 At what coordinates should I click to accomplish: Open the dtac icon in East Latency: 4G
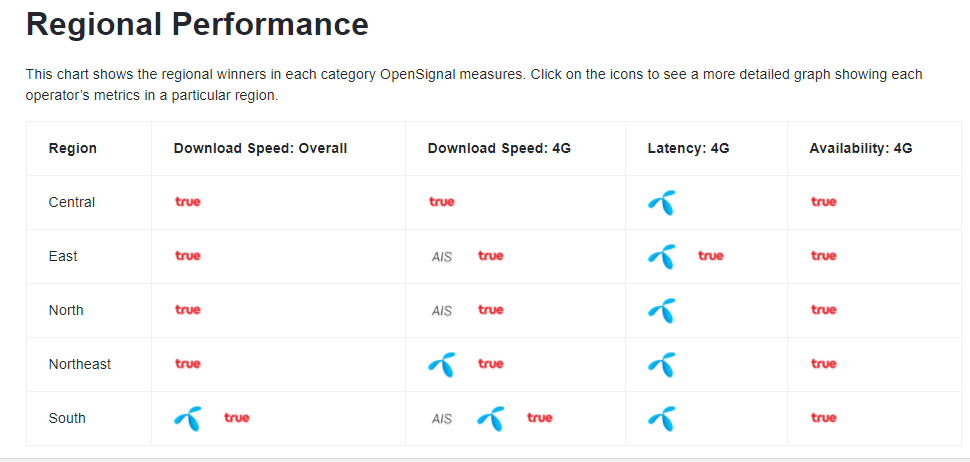661,257
